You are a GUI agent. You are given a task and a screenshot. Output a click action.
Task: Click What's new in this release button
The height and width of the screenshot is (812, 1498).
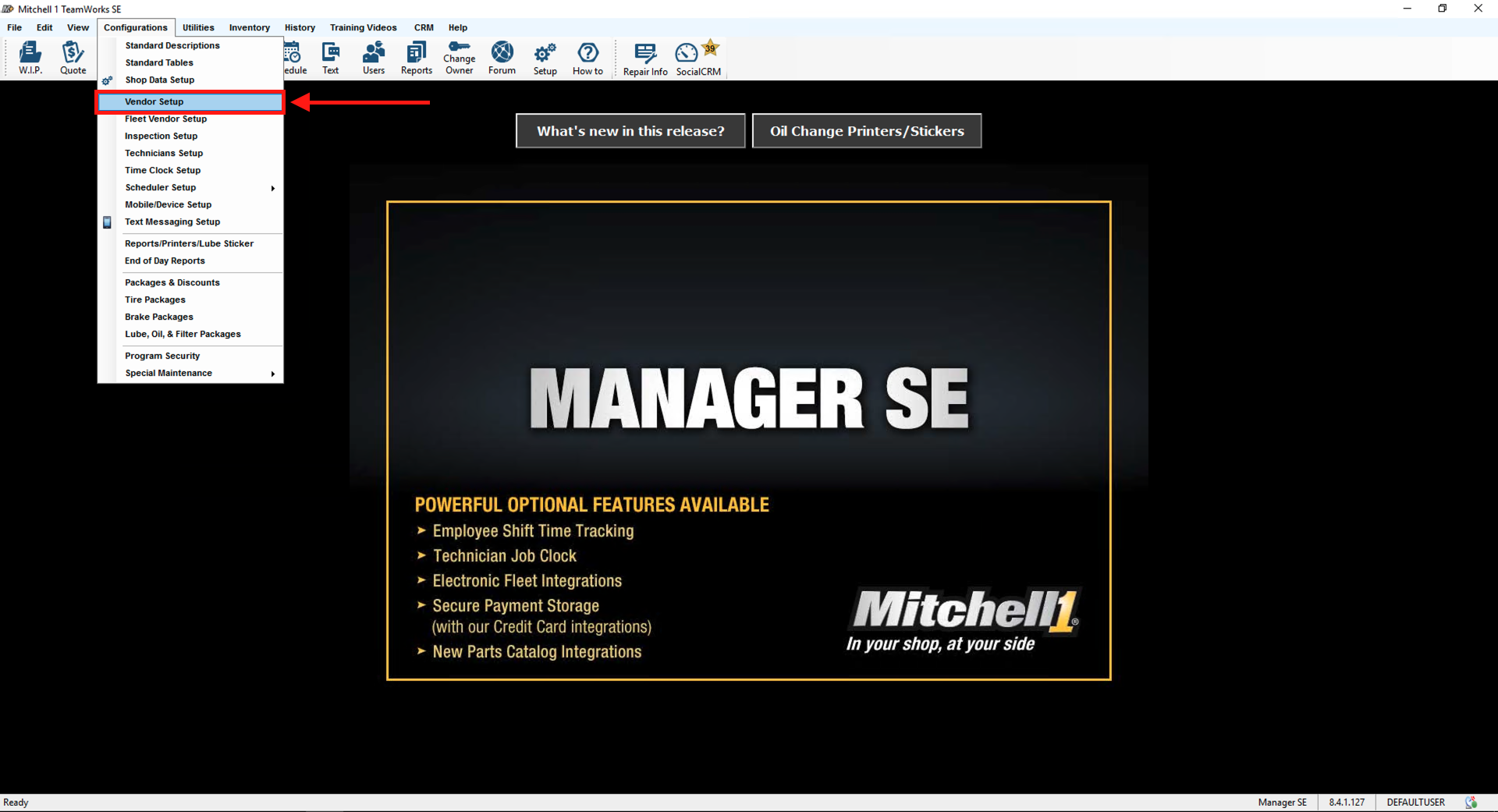tap(630, 130)
